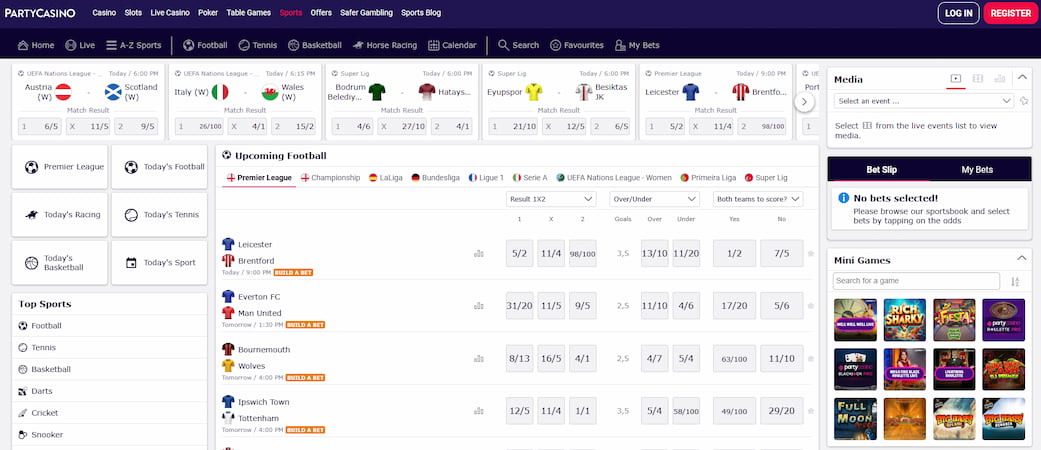Screen dimensions: 1041x450
Task: Collapse the Media panel chevron
Action: tap(1022, 78)
